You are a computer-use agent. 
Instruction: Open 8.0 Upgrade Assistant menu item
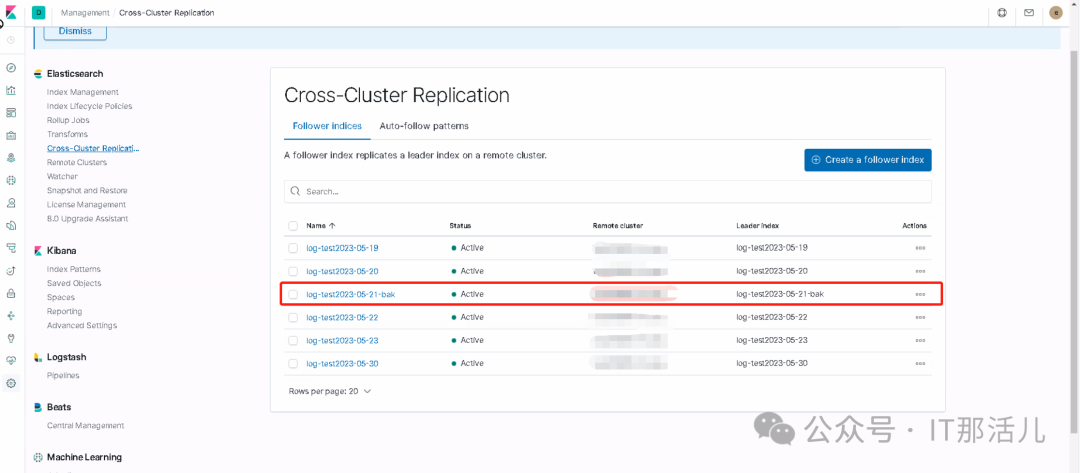click(x=87, y=218)
